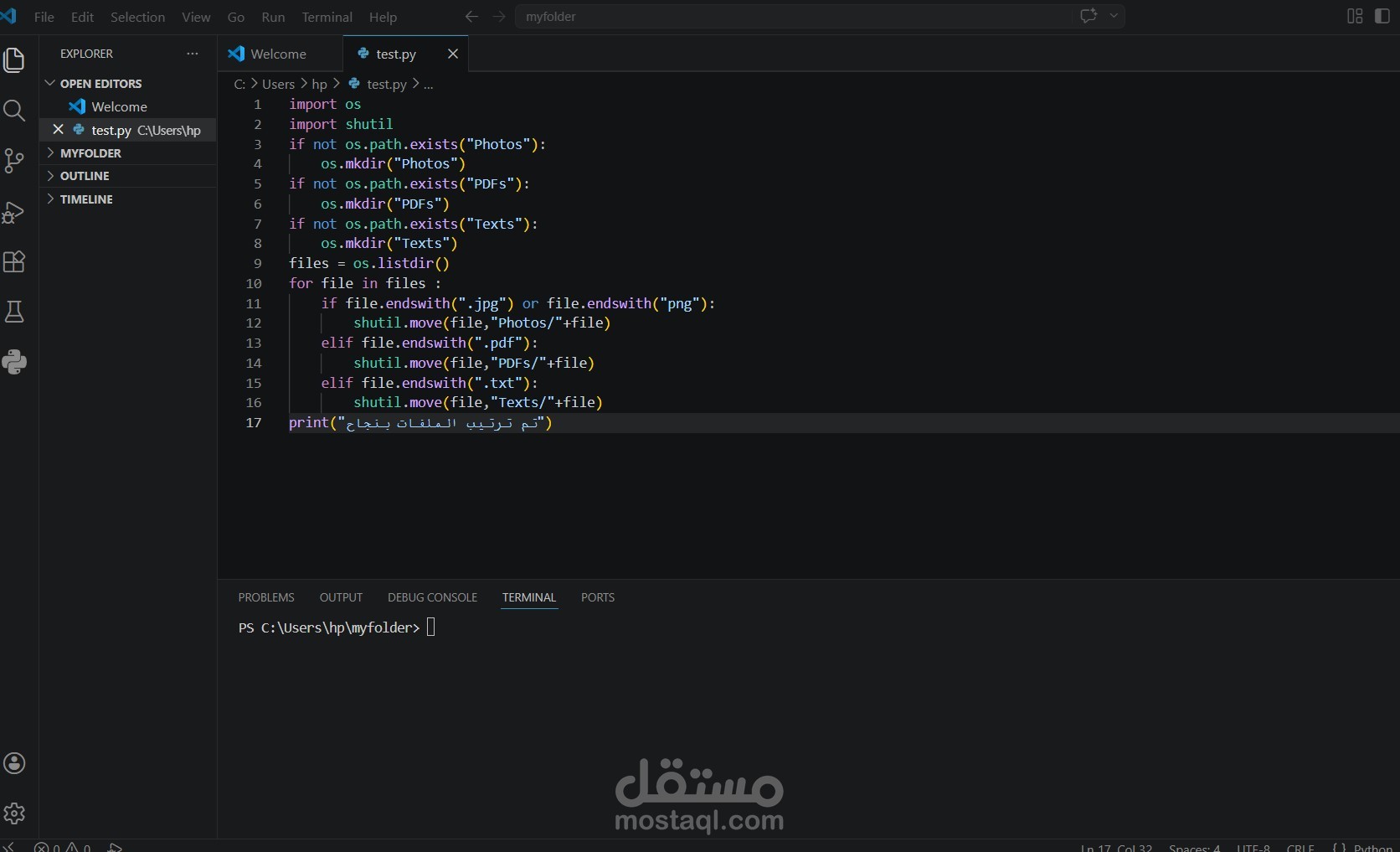This screenshot has width=1400, height=852.
Task: Switch to the Problems panel tab
Action: pos(266,597)
